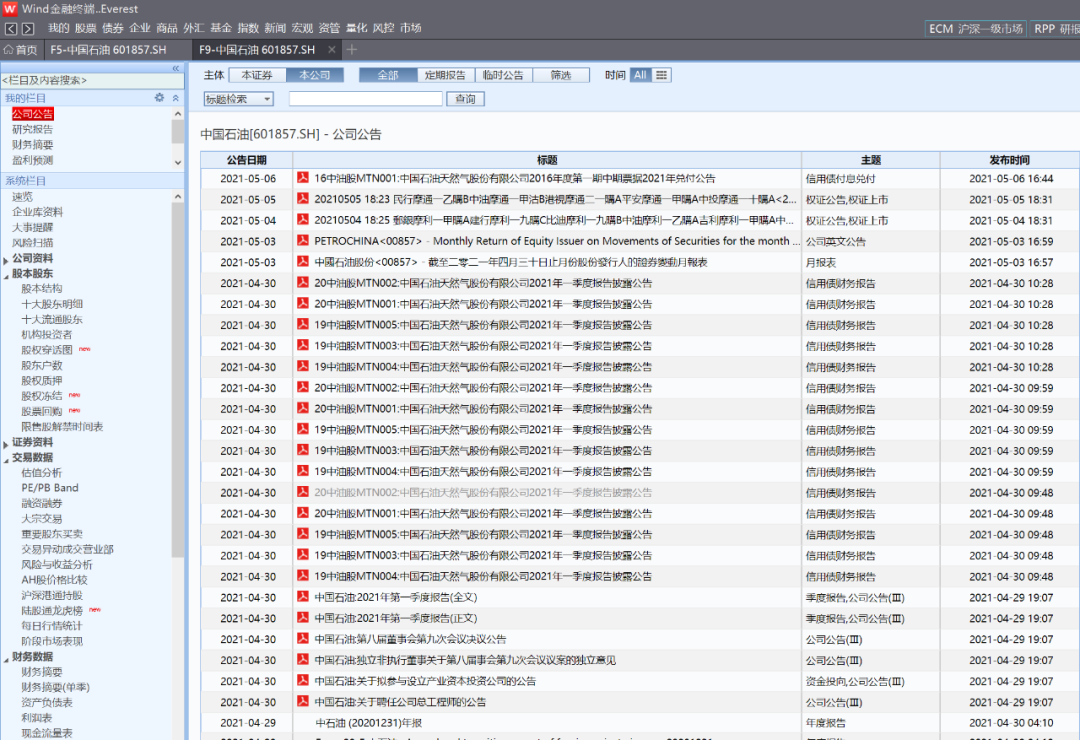Select 全部 announcement type filter

tap(388, 75)
